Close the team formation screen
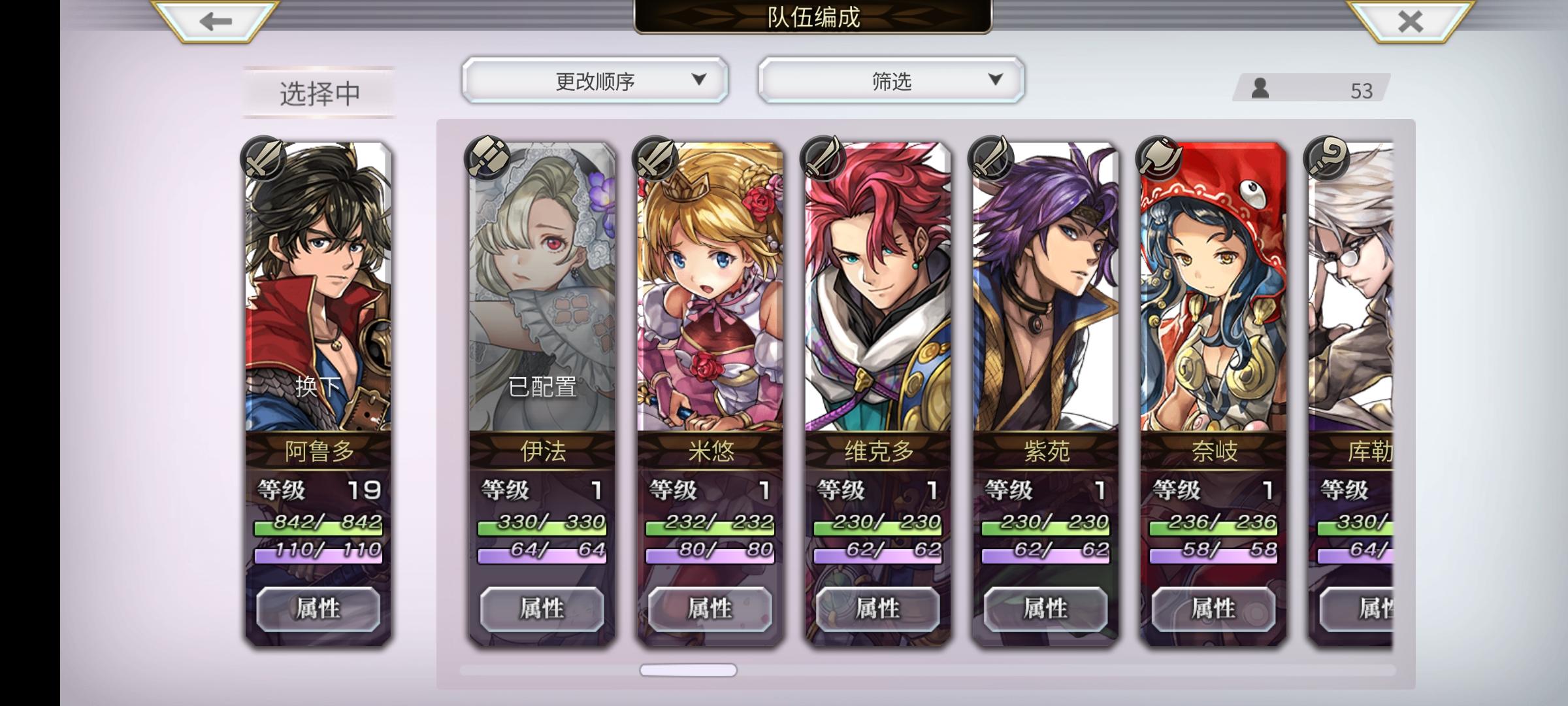This screenshot has width=1568, height=706. 1411,22
